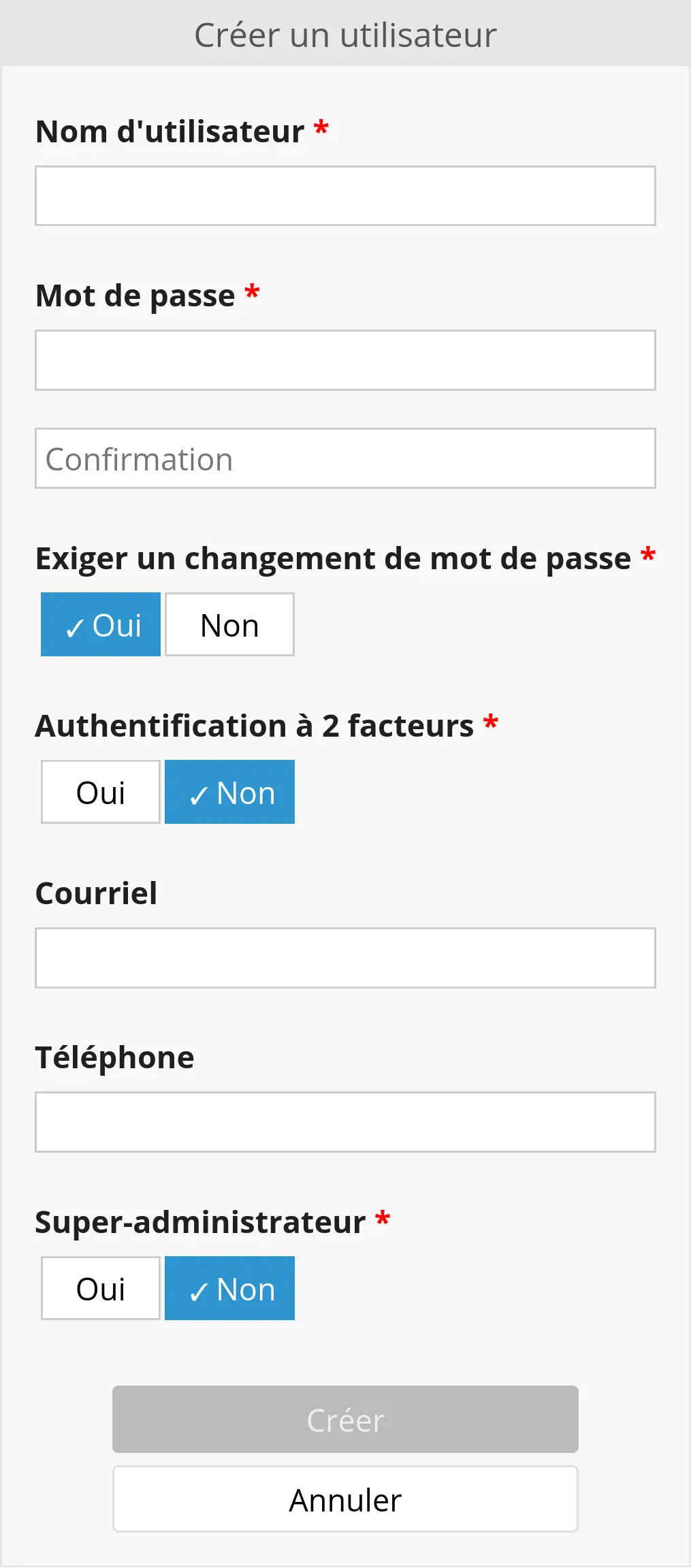
Task: Click the Annuler button
Action: tap(345, 1499)
